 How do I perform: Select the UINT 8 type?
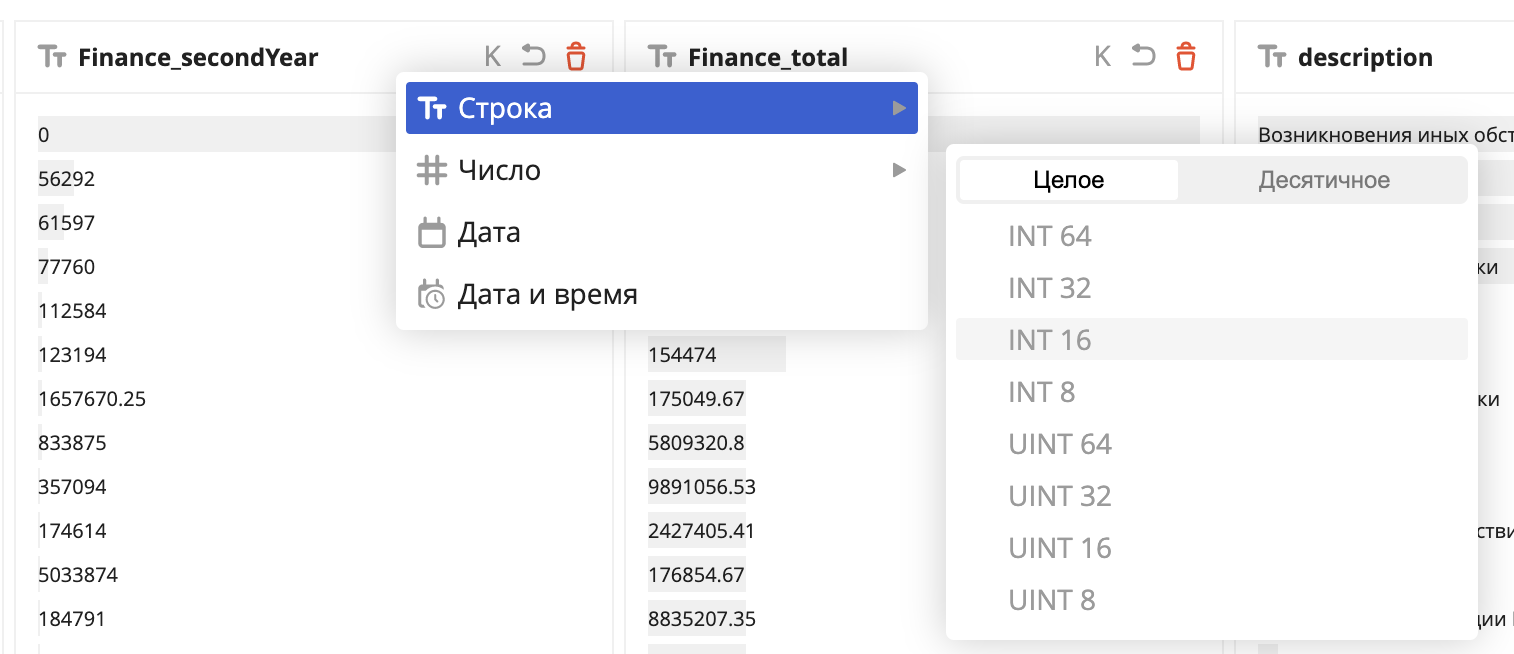pyautogui.click(x=1053, y=600)
